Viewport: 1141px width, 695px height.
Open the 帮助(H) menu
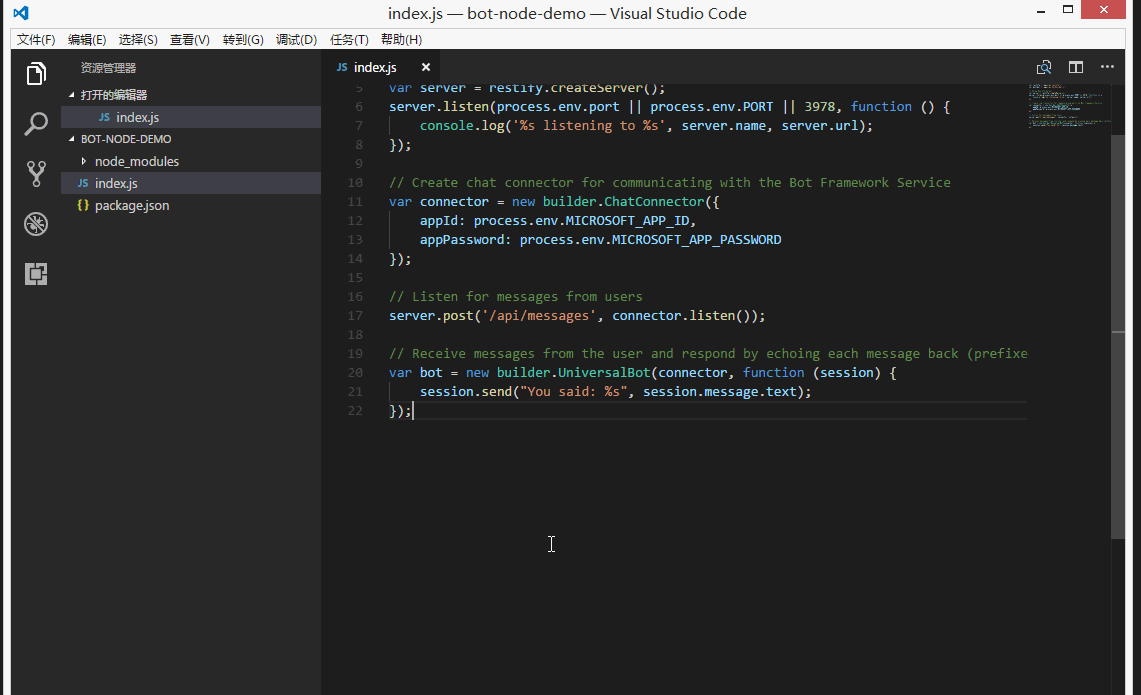401,39
